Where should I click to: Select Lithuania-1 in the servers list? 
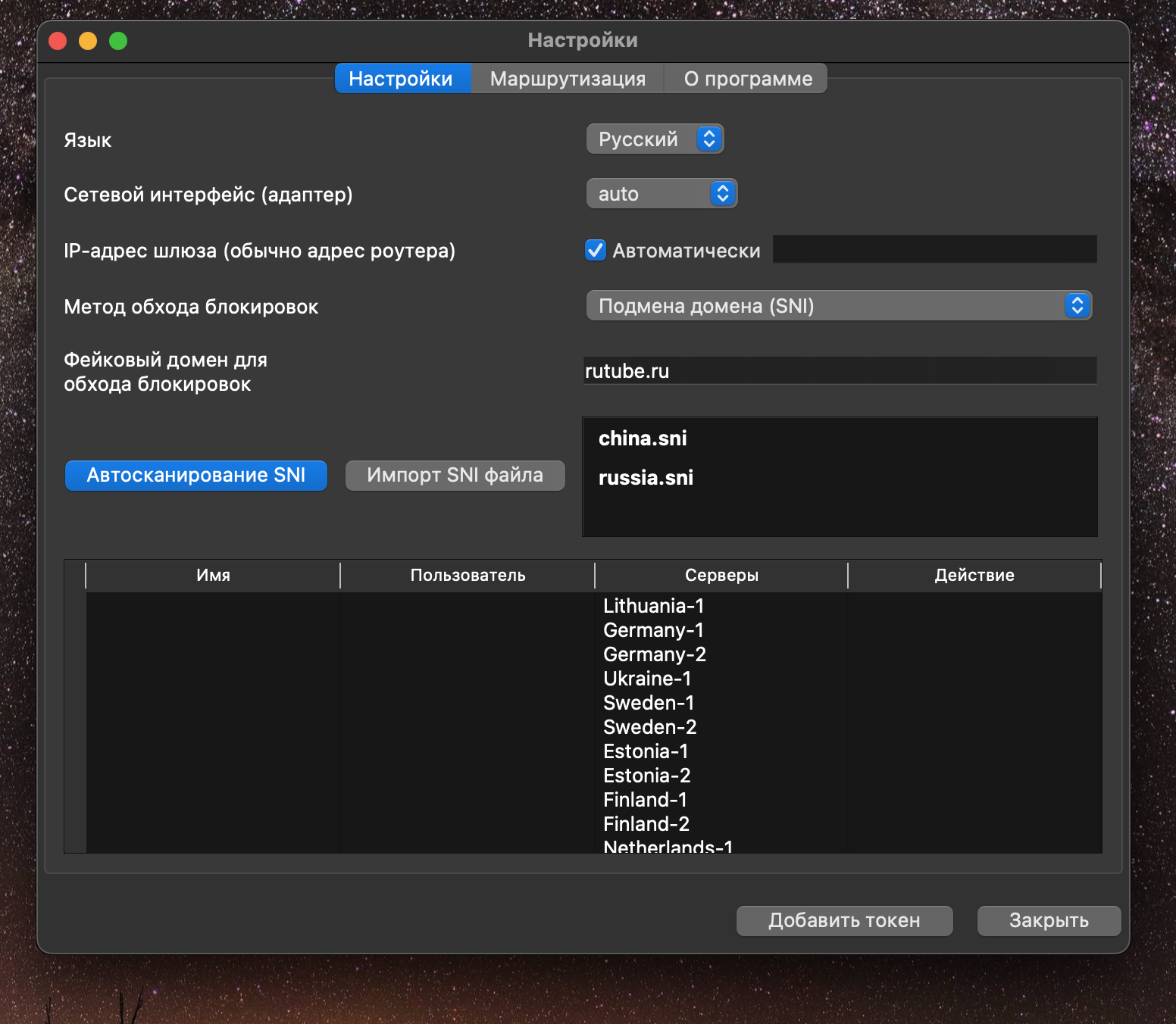tap(653, 606)
